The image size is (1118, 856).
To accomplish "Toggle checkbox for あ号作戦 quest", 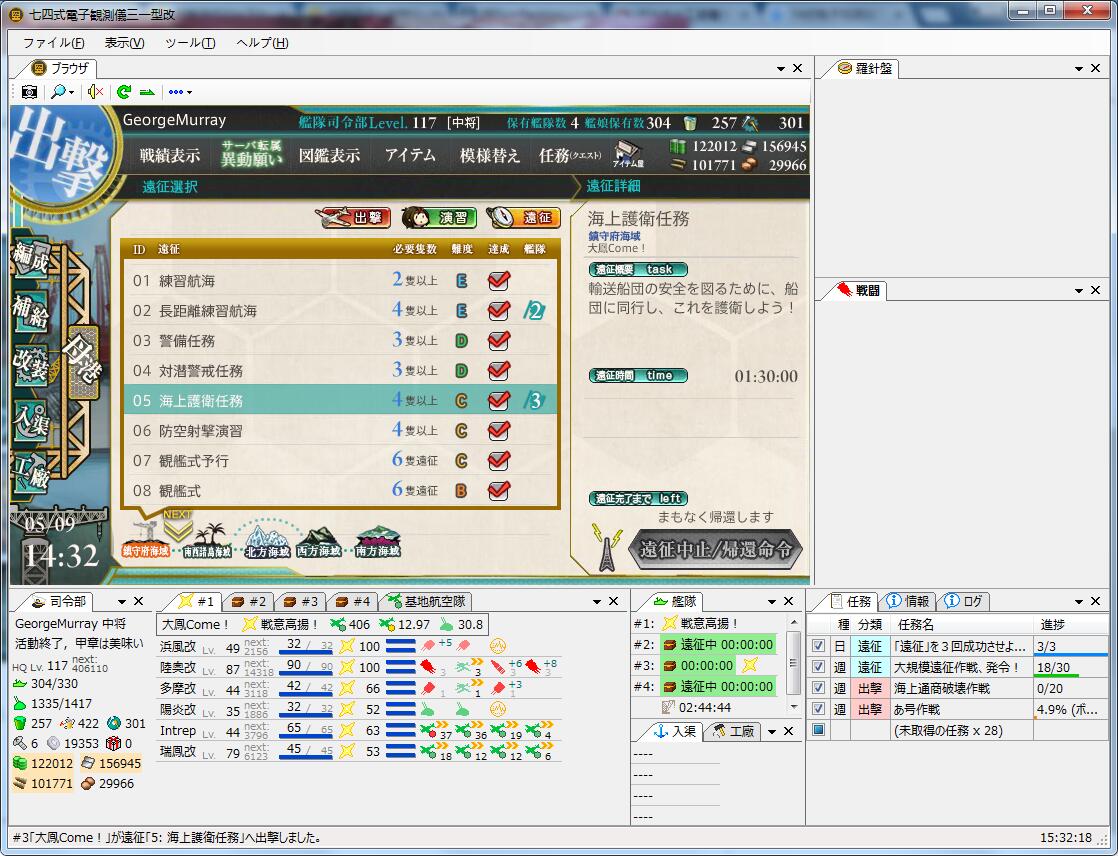I will coord(819,709).
